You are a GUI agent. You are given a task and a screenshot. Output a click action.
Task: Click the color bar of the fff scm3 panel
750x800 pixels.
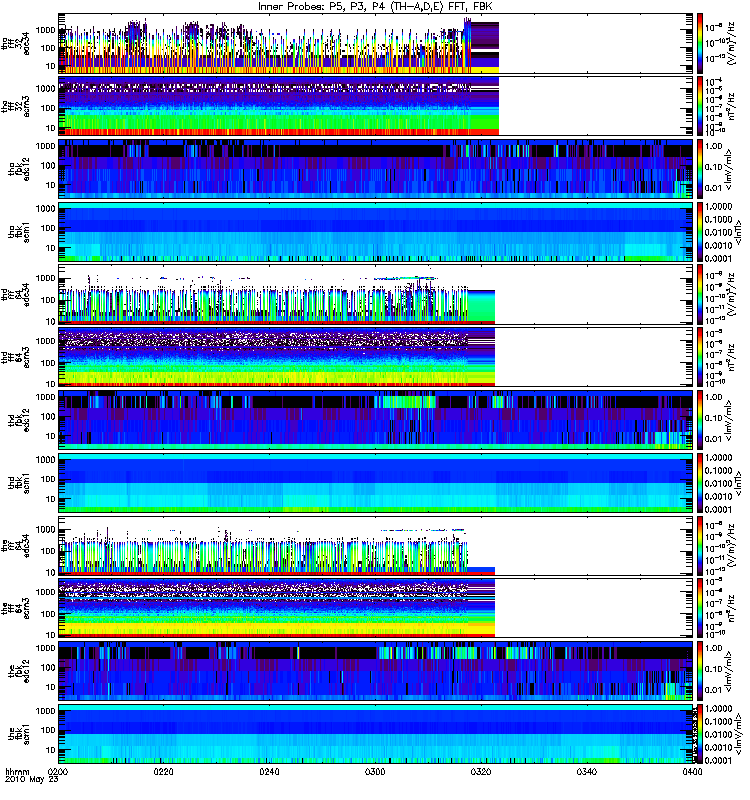point(700,608)
